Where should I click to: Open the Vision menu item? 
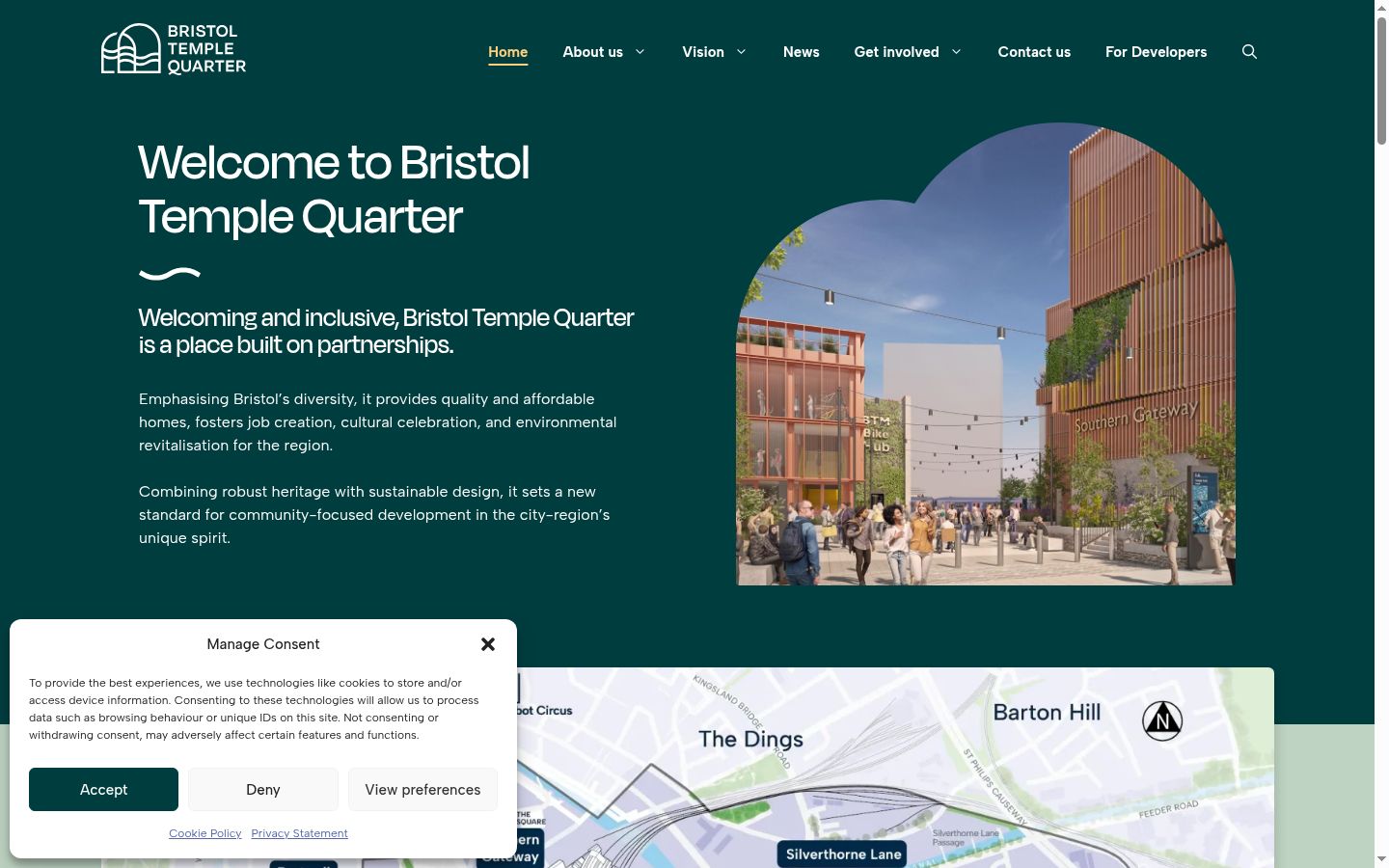pyautogui.click(x=702, y=52)
